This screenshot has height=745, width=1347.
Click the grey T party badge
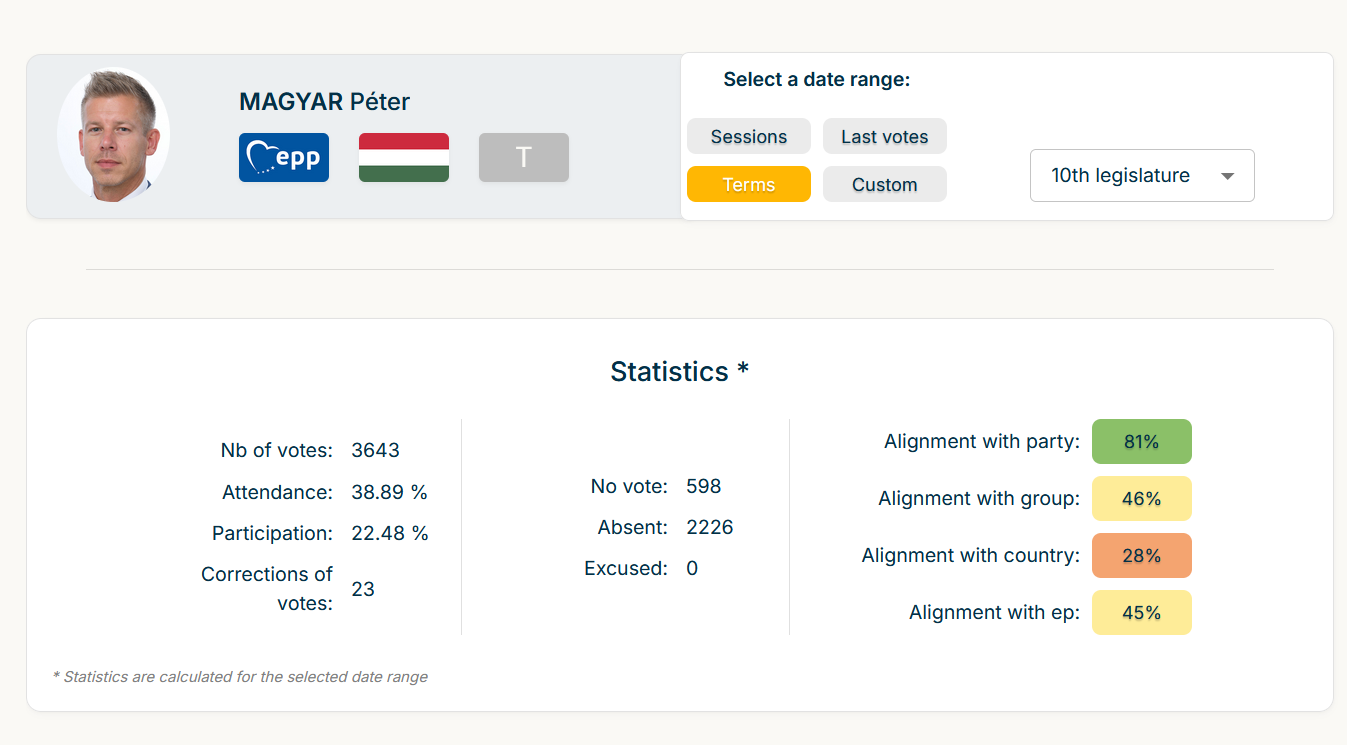pos(524,158)
